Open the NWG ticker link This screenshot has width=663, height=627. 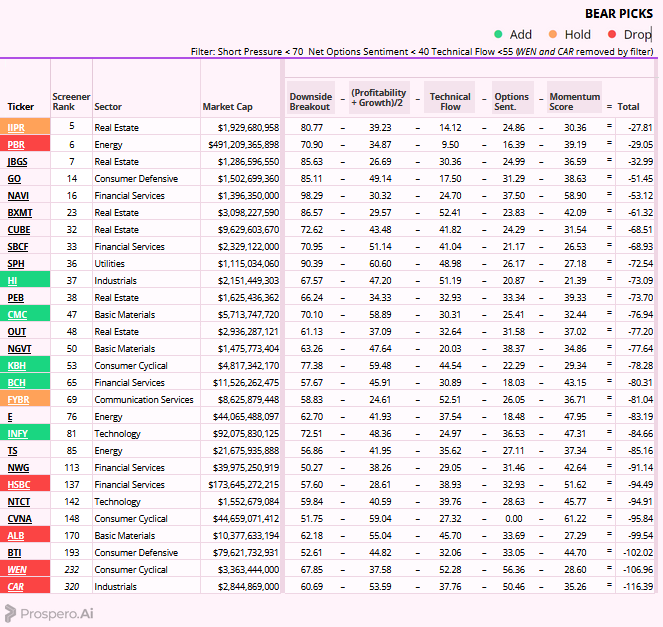18,468
